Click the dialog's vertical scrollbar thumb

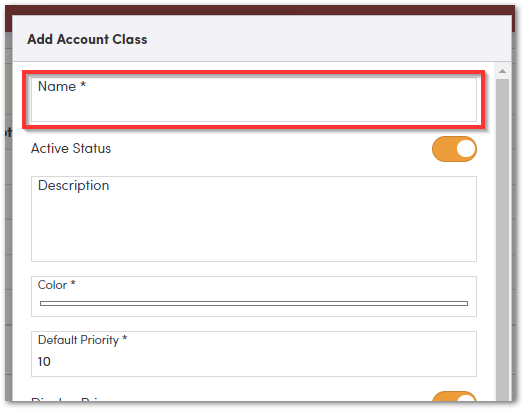[502, 239]
